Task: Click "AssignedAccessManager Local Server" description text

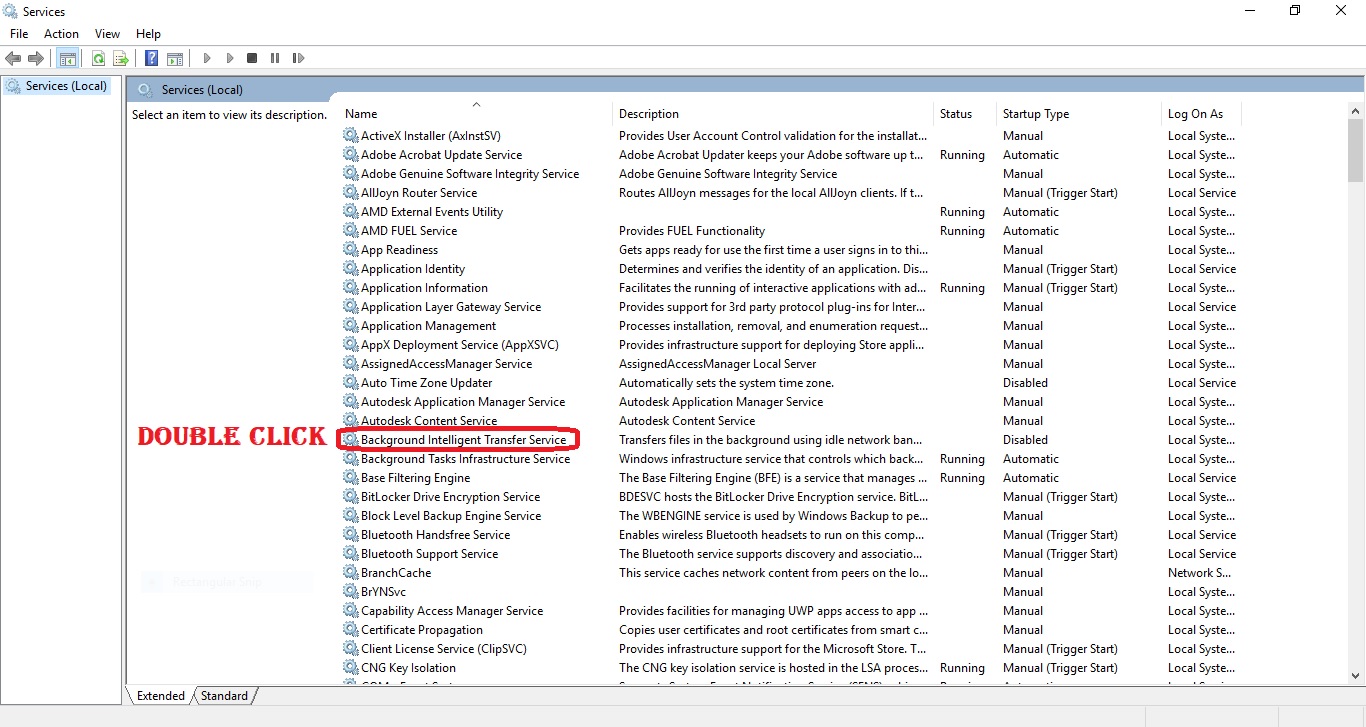Action: click(717, 363)
